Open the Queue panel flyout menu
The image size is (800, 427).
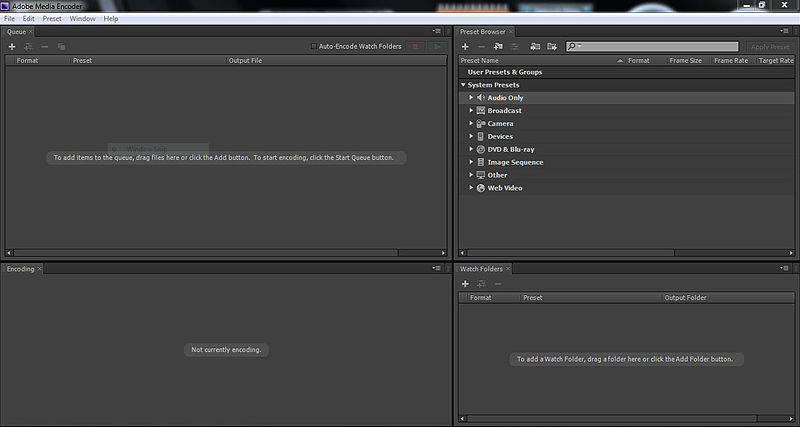tap(437, 31)
